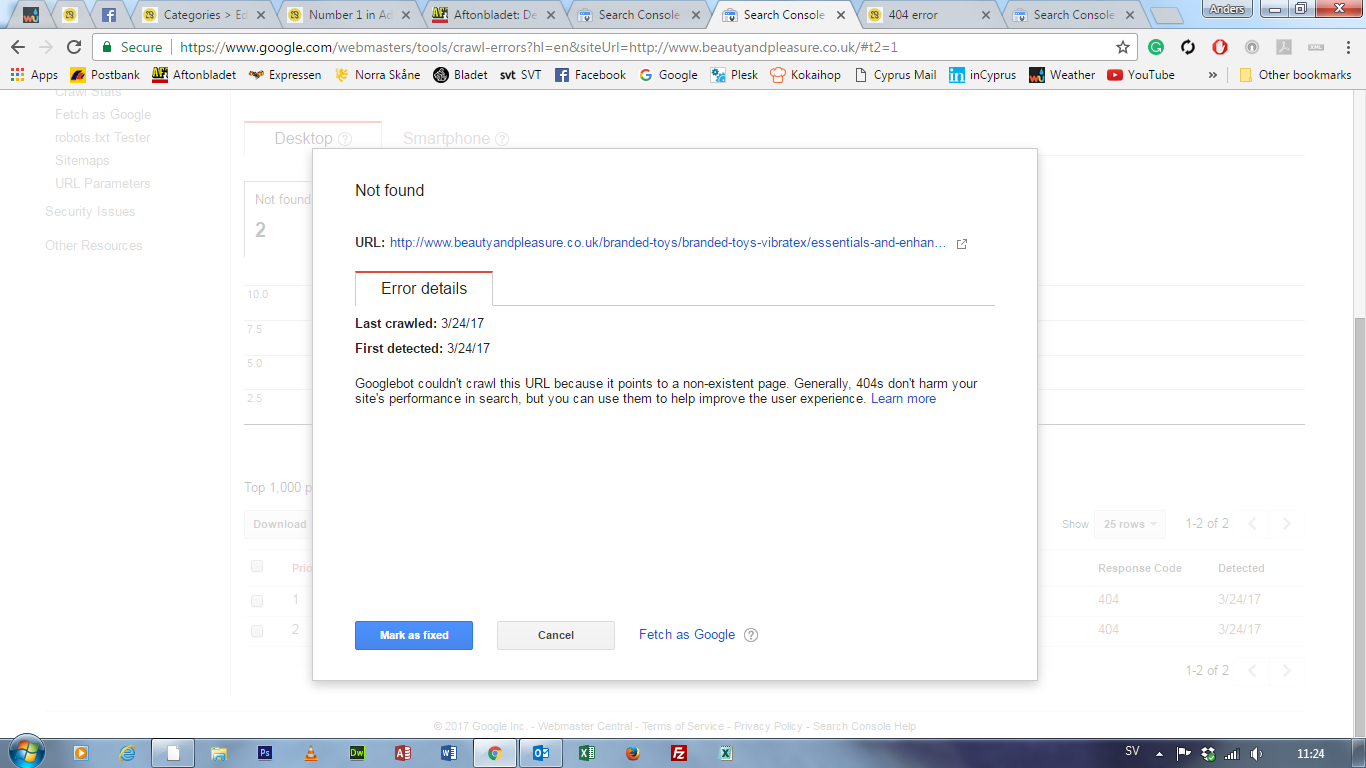Expand the bookmarks overflow chevron

click(x=1213, y=75)
